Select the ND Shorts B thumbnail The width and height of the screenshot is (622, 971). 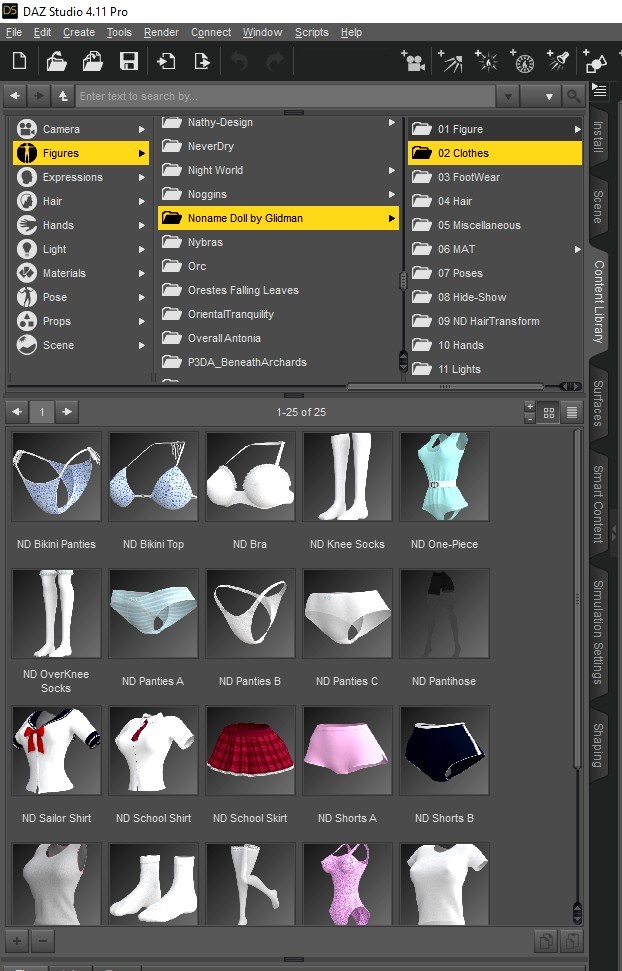444,751
